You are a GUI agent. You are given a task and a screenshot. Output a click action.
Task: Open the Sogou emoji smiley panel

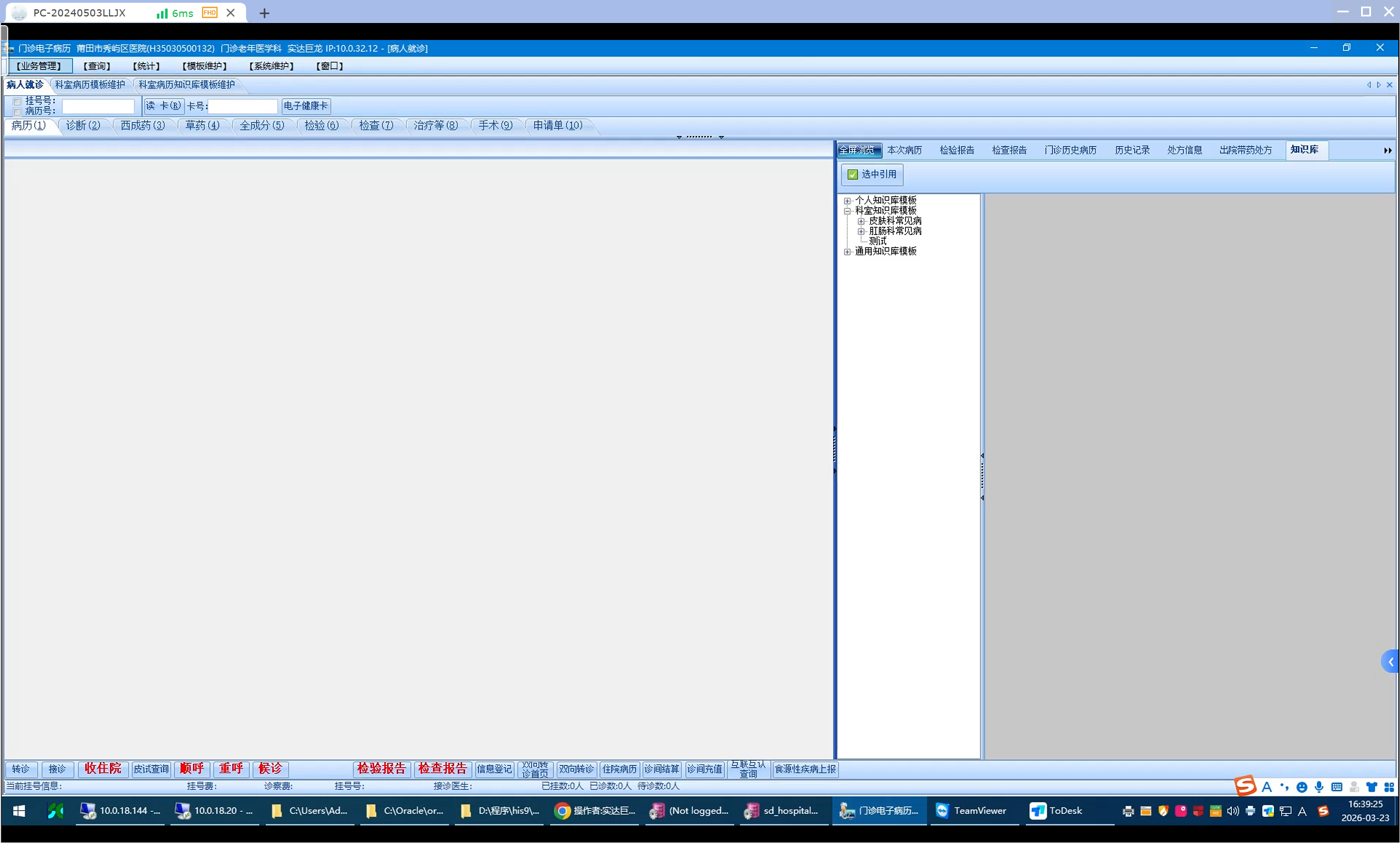point(1302,787)
